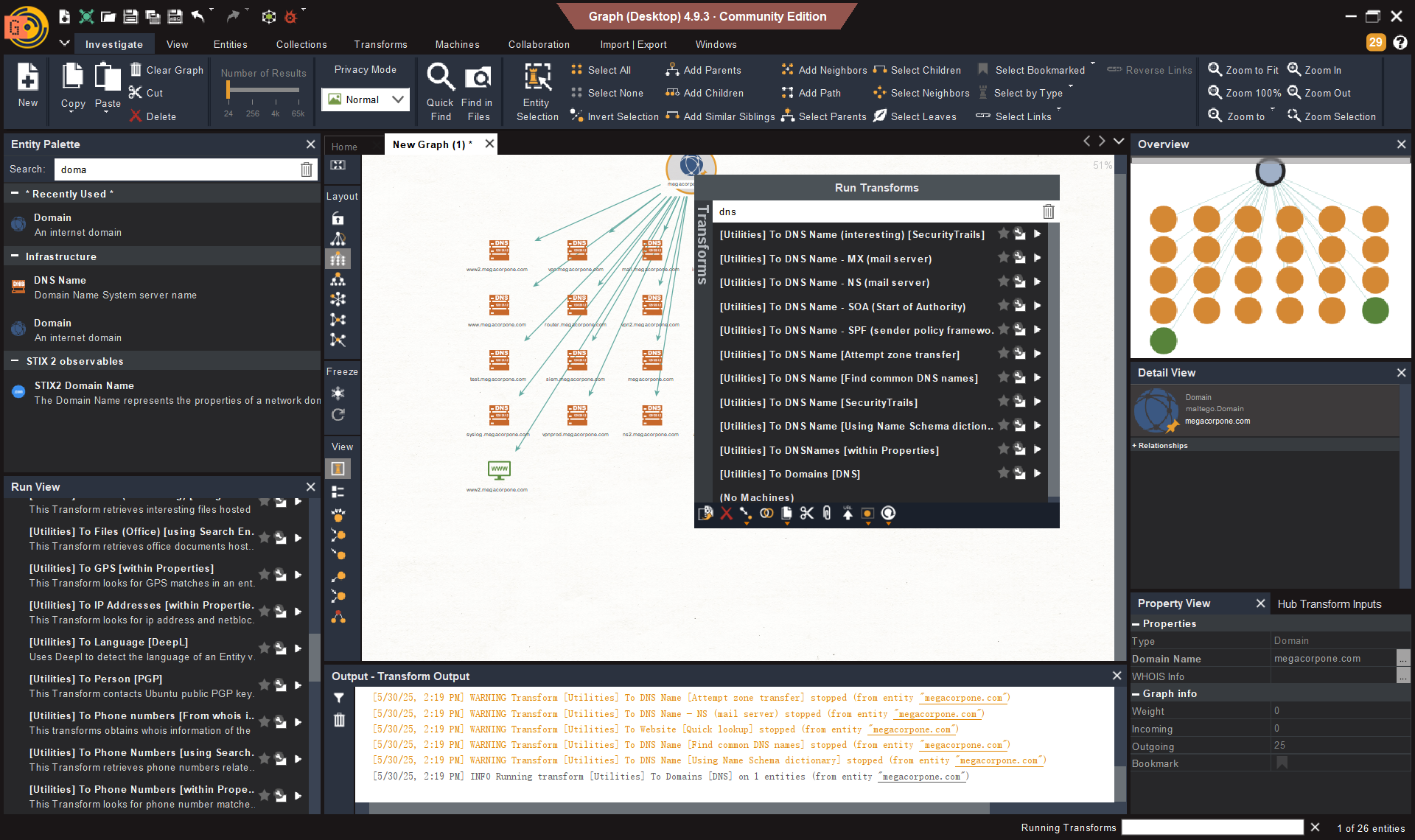The image size is (1415, 840).
Task: Switch to list view icon under View
Action: point(338,491)
